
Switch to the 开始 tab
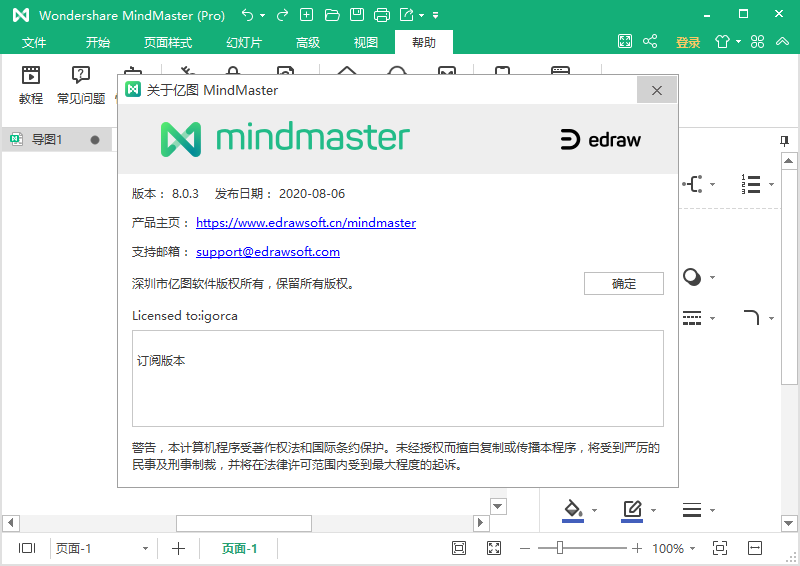point(98,42)
